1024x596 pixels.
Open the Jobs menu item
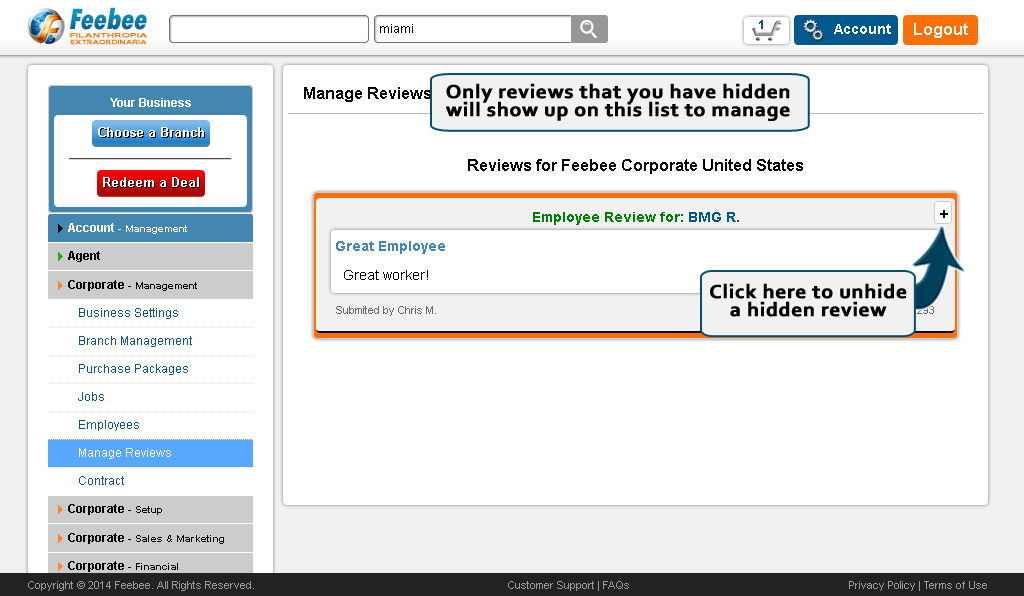click(90, 396)
